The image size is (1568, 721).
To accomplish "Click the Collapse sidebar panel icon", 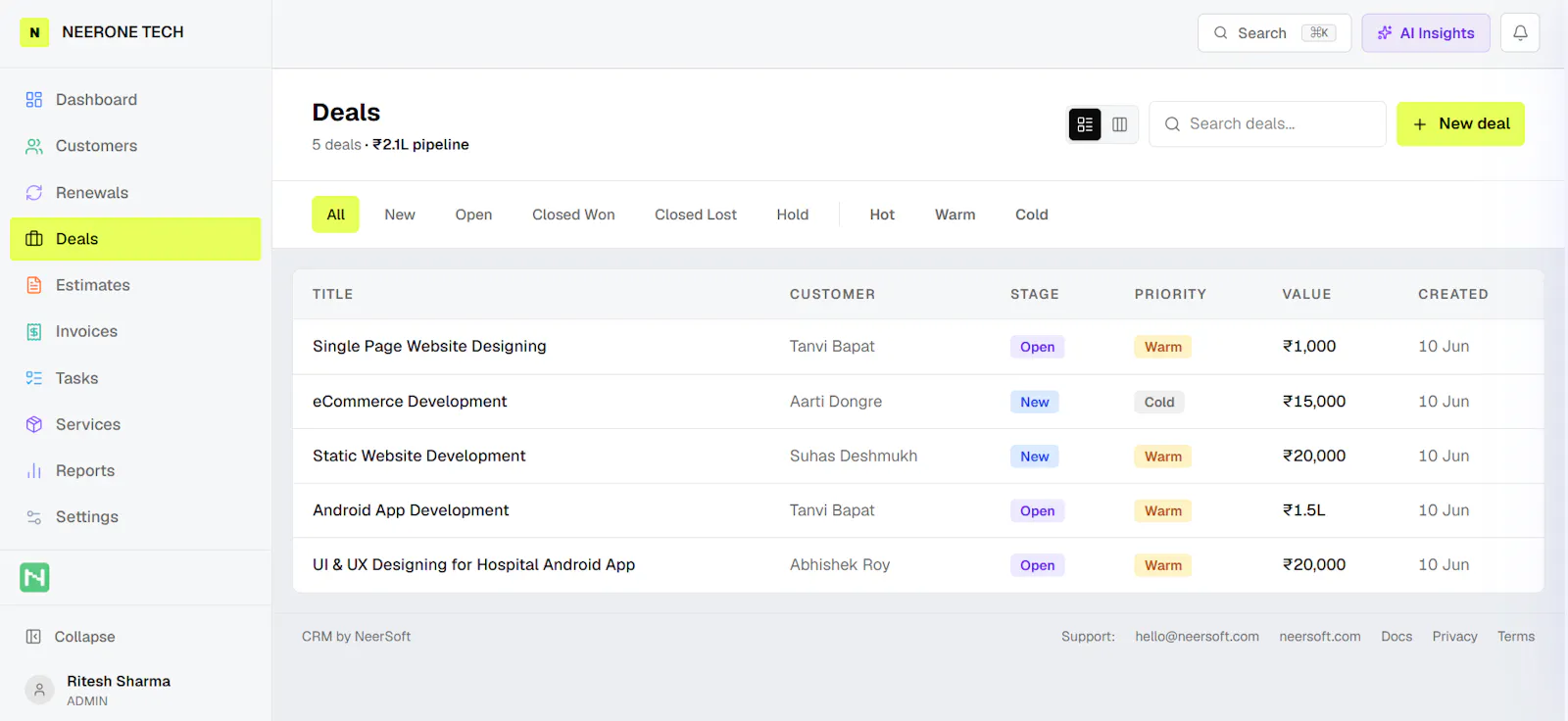I will pos(33,637).
